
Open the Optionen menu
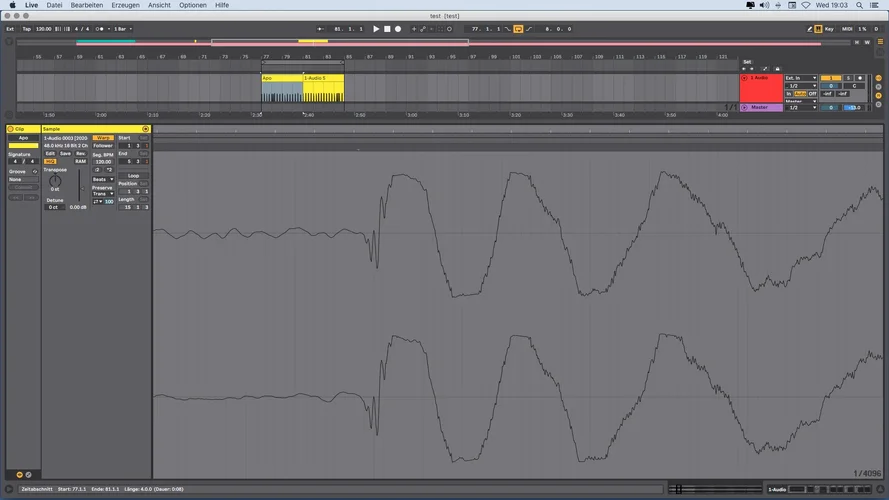tap(193, 5)
